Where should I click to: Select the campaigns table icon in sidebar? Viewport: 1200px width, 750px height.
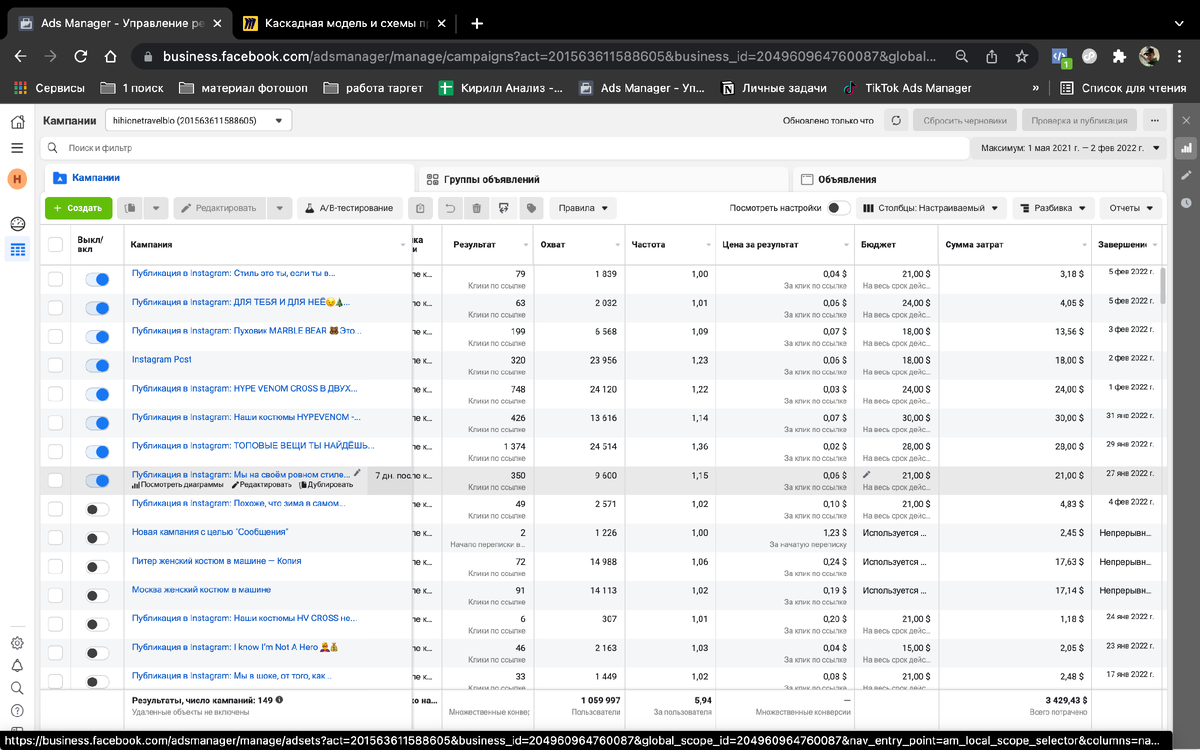click(17, 250)
